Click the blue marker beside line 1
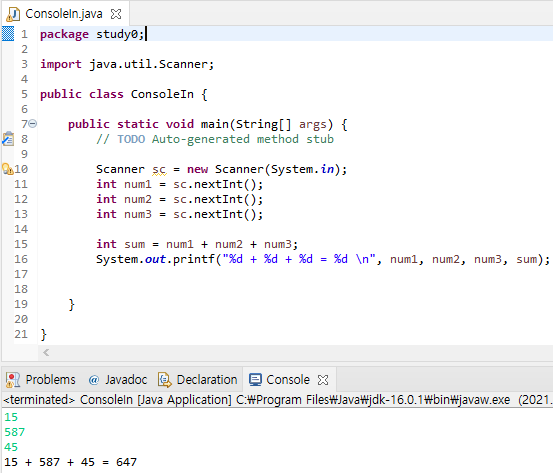This screenshot has height=473, width=553. (8, 34)
